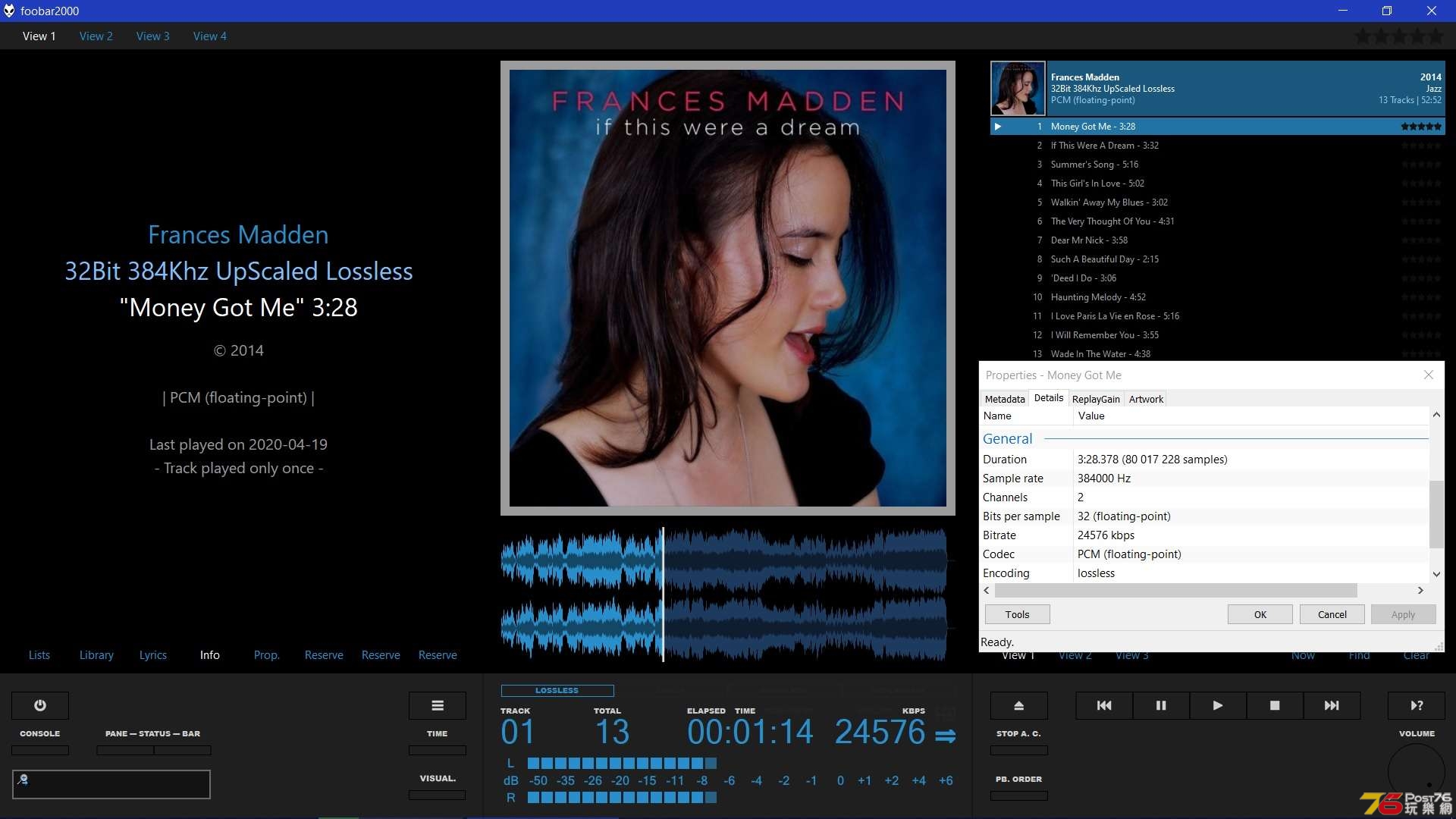Click the large star rating at top right
This screenshot has height=819, width=1456.
pyautogui.click(x=1399, y=36)
